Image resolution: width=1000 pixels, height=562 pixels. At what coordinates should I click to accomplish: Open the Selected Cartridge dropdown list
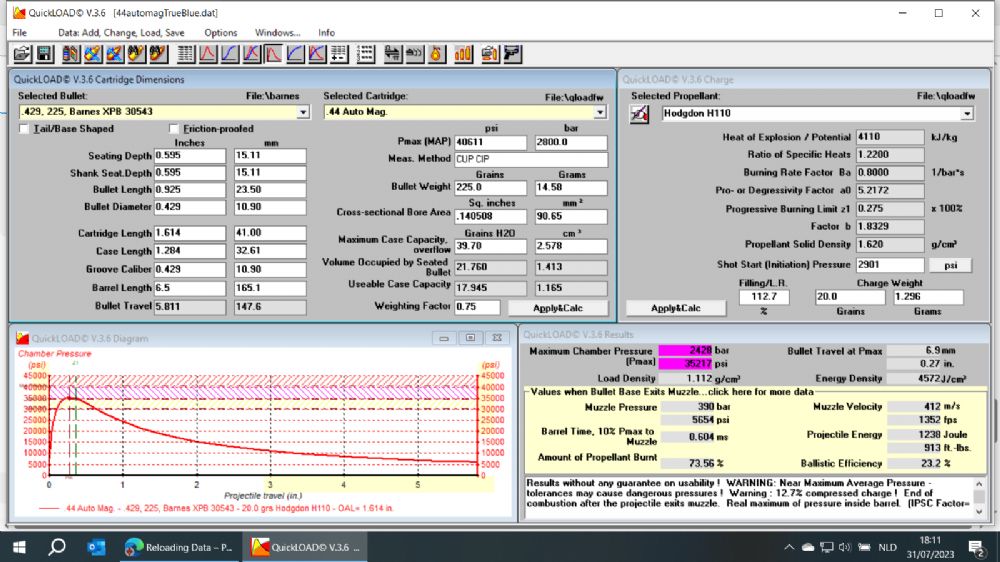coord(600,112)
